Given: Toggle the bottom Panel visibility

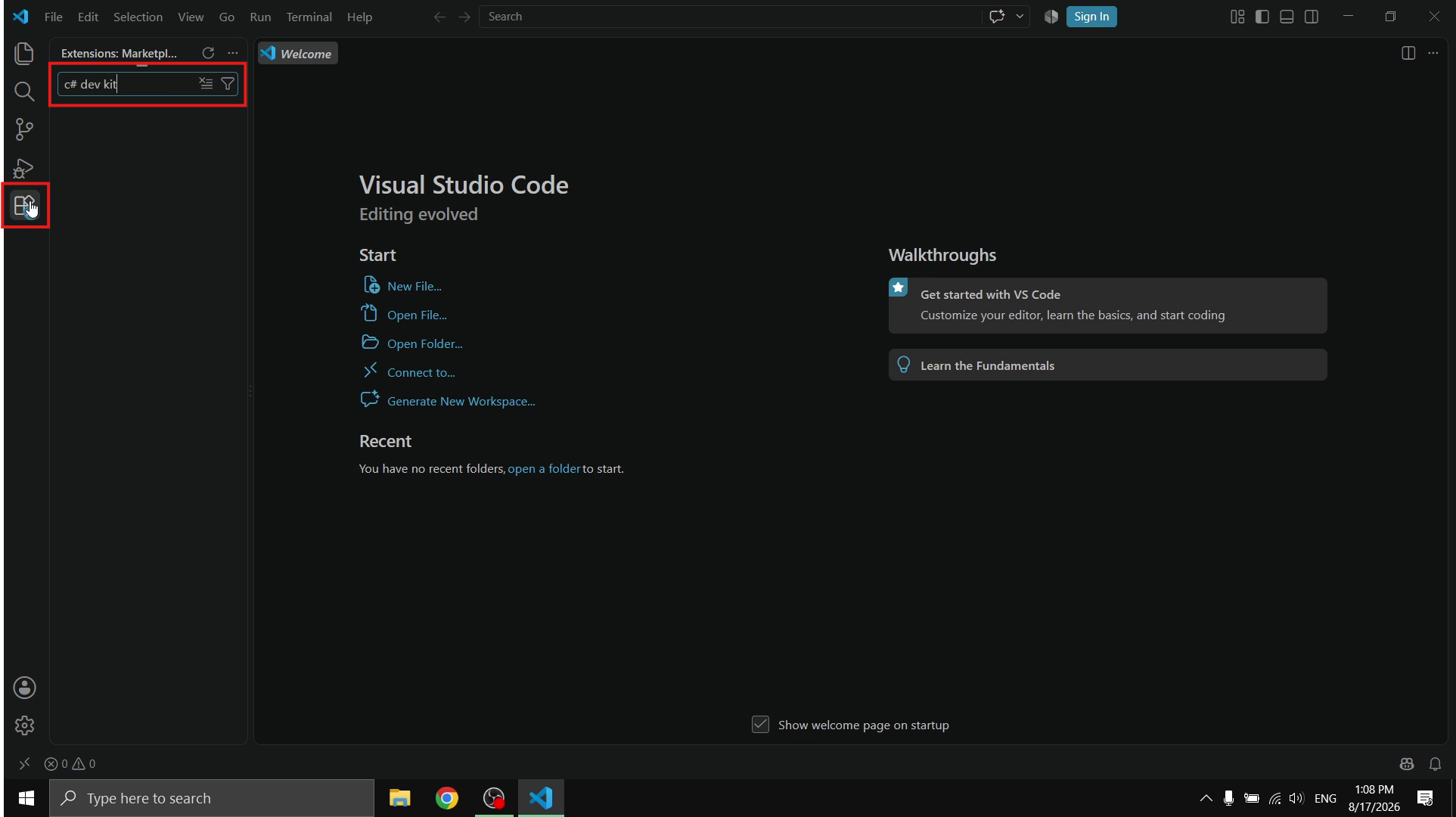Looking at the screenshot, I should 1287,17.
